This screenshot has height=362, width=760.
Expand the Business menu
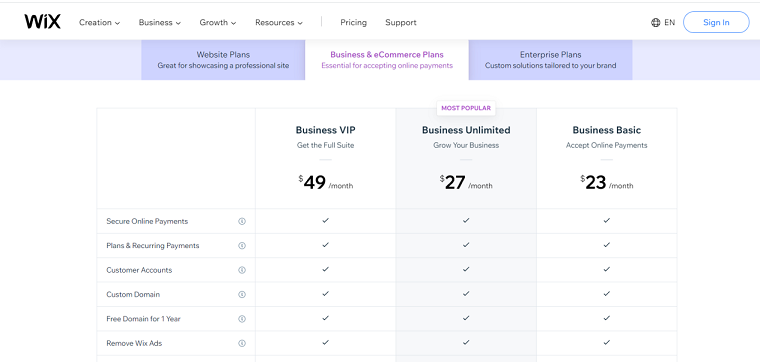[x=159, y=22]
